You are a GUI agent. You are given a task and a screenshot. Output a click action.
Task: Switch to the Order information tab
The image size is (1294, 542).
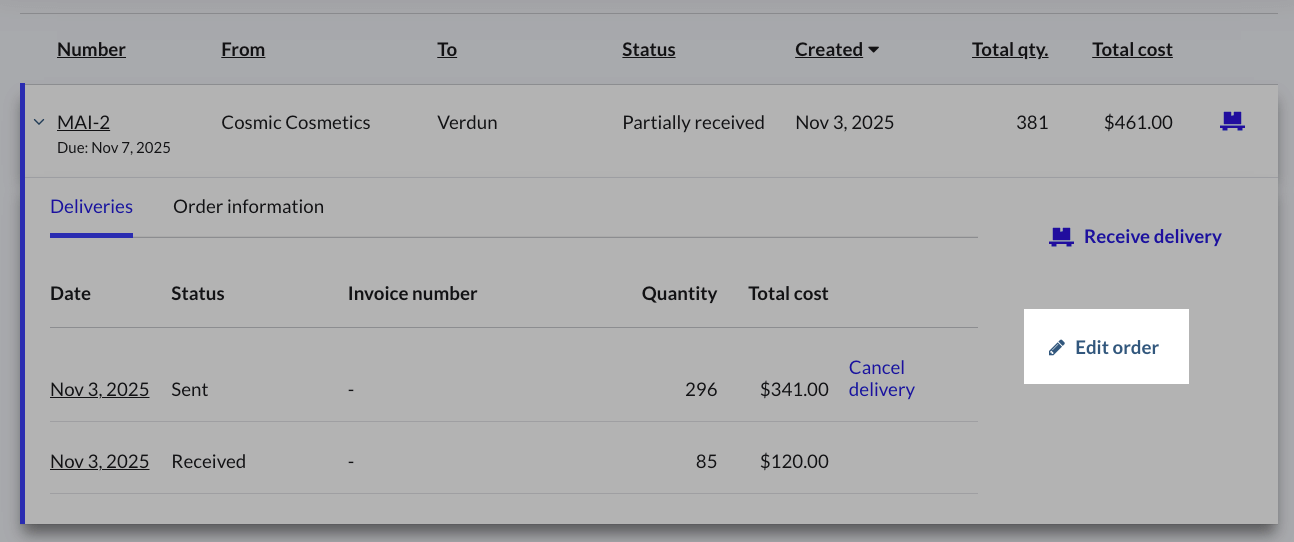(248, 207)
